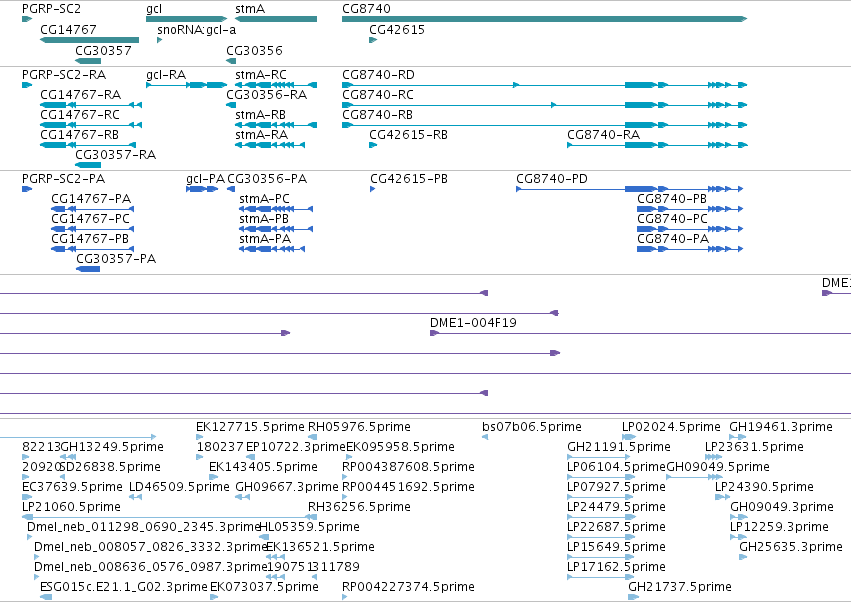Click the stmA-RB transcript label

(x=261, y=115)
